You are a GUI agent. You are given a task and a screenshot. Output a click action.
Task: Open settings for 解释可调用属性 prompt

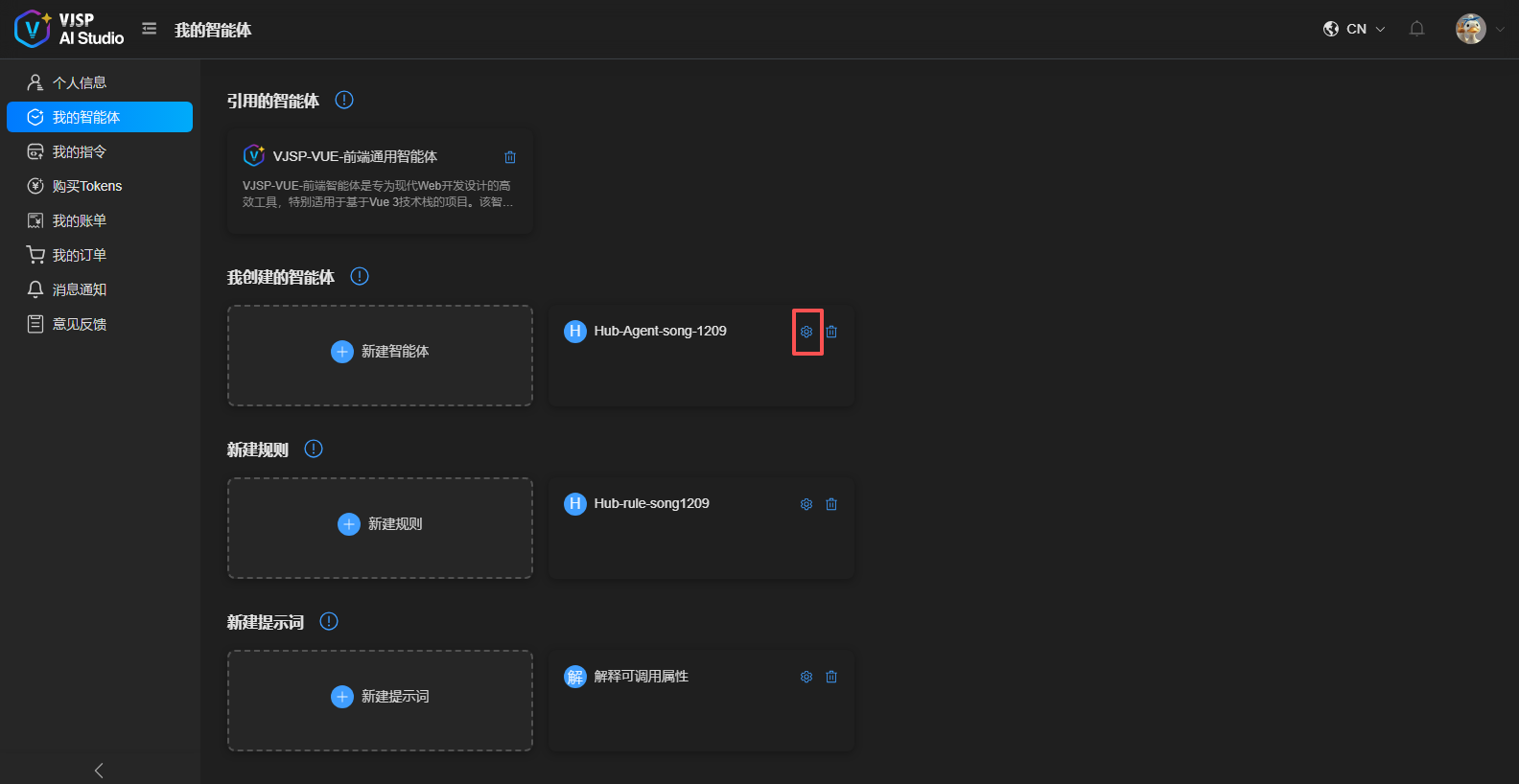pyautogui.click(x=806, y=677)
